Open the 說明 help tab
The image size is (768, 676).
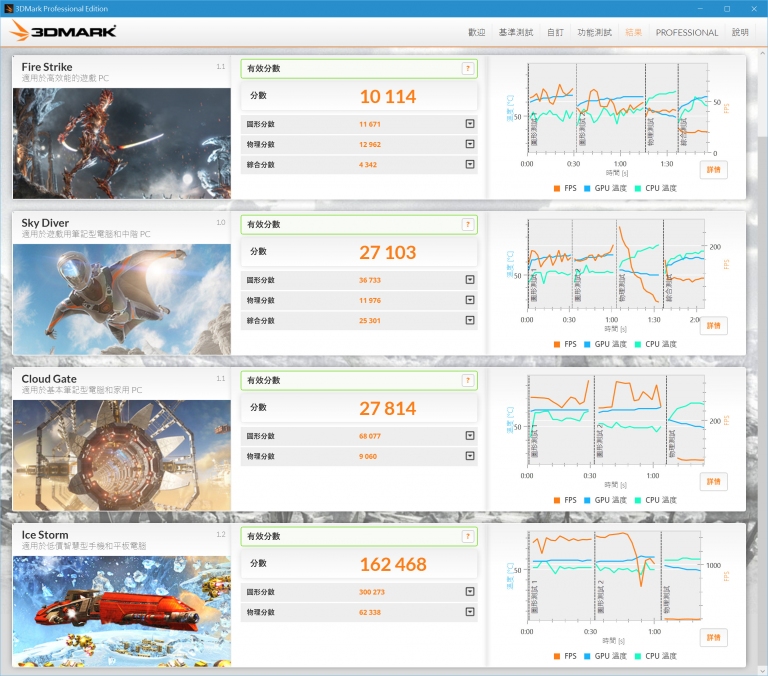click(740, 32)
